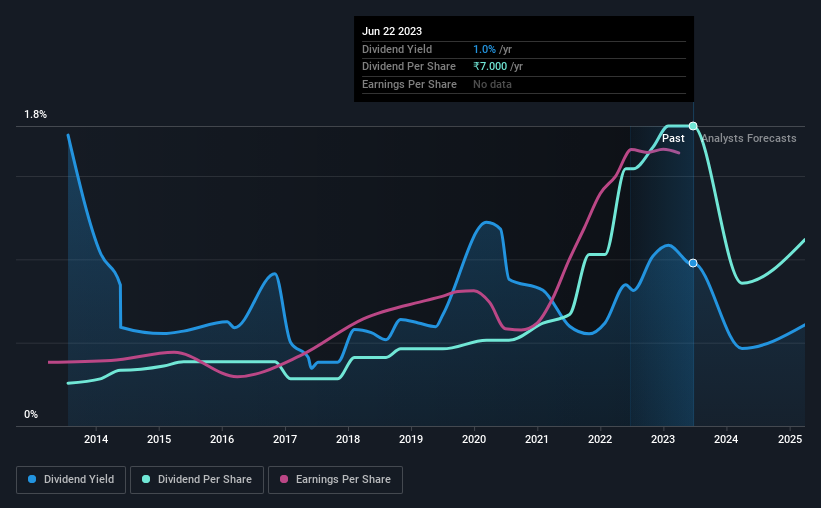Toggle the Earnings Per Share legend button
The height and width of the screenshot is (508, 821).
(x=335, y=480)
